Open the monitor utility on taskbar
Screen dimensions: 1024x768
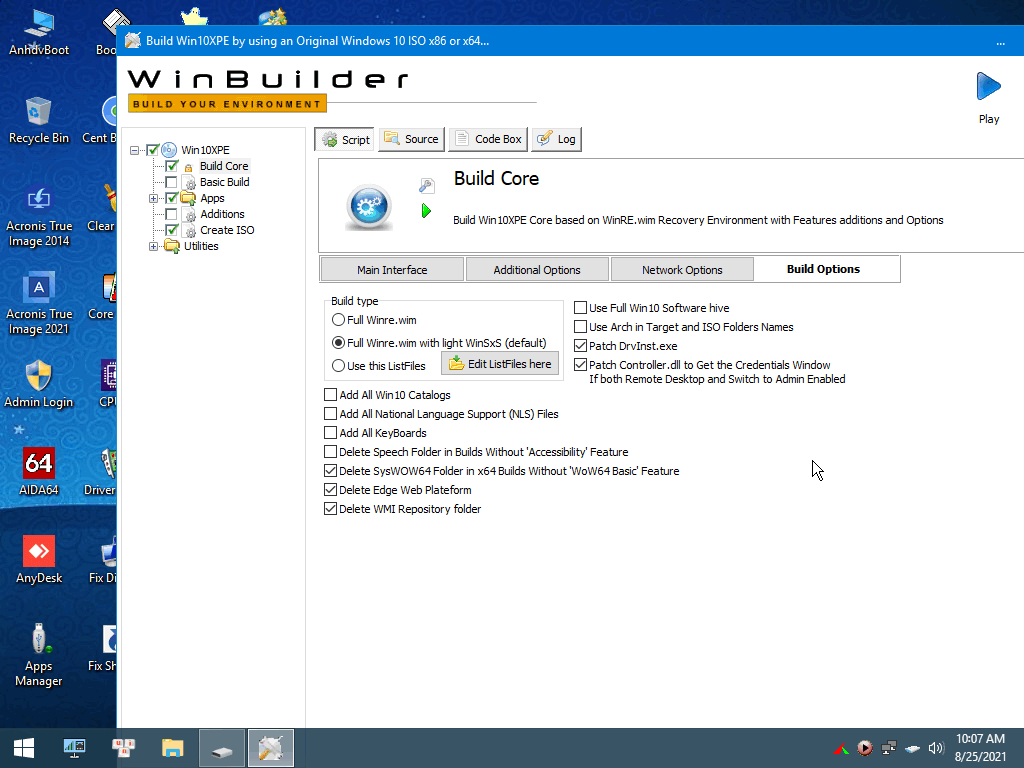coord(74,748)
